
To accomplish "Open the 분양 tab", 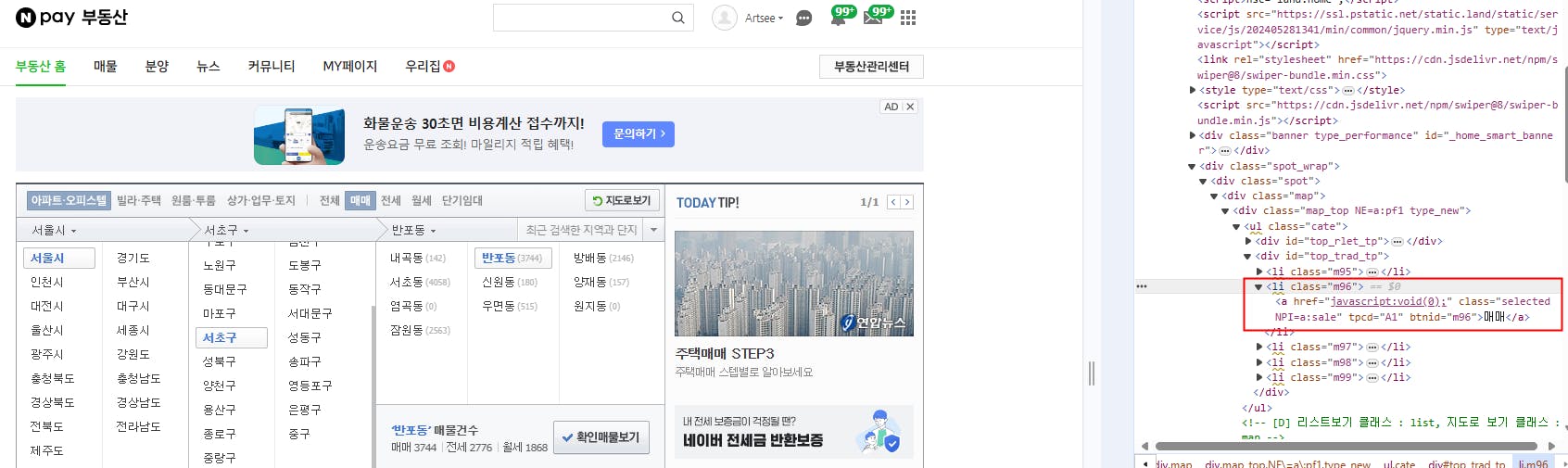I will 157,66.
